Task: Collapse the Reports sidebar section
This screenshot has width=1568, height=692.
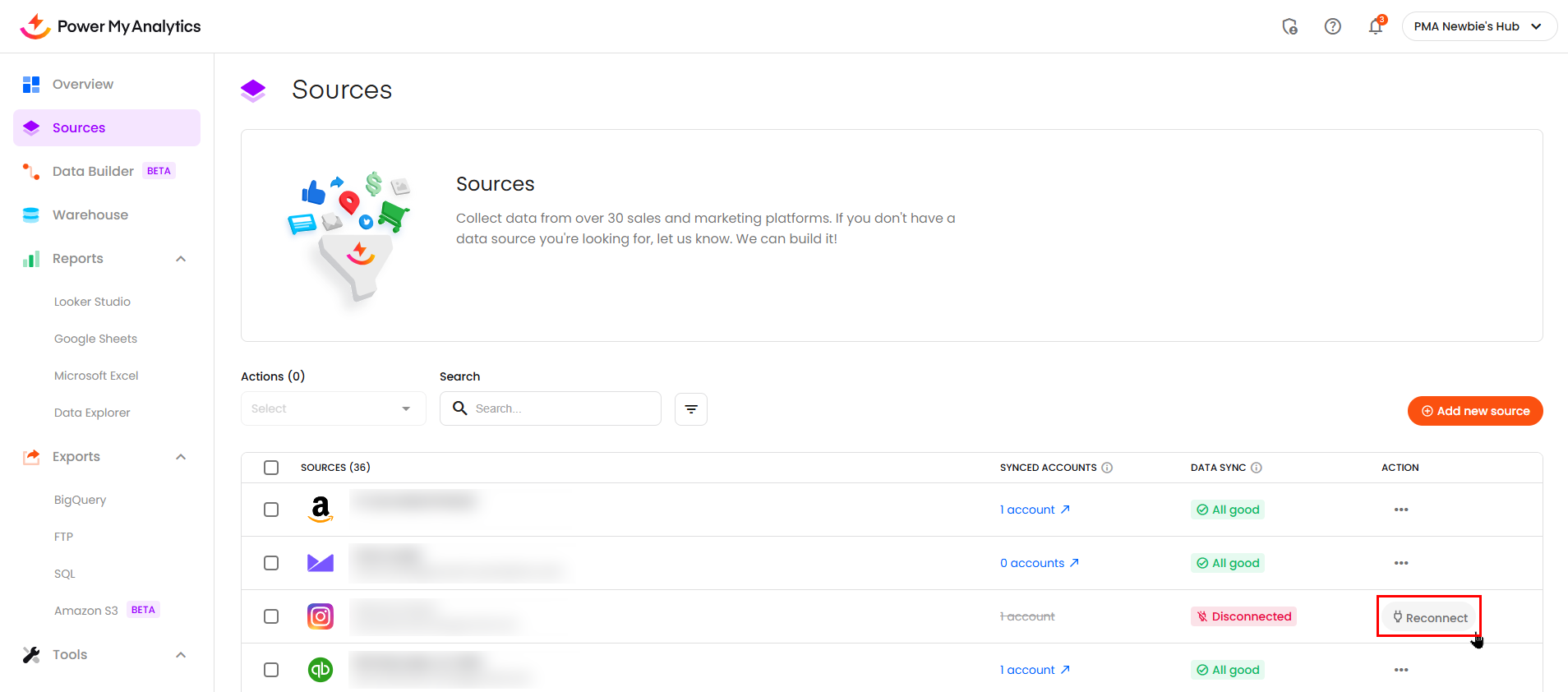Action: coord(181,259)
